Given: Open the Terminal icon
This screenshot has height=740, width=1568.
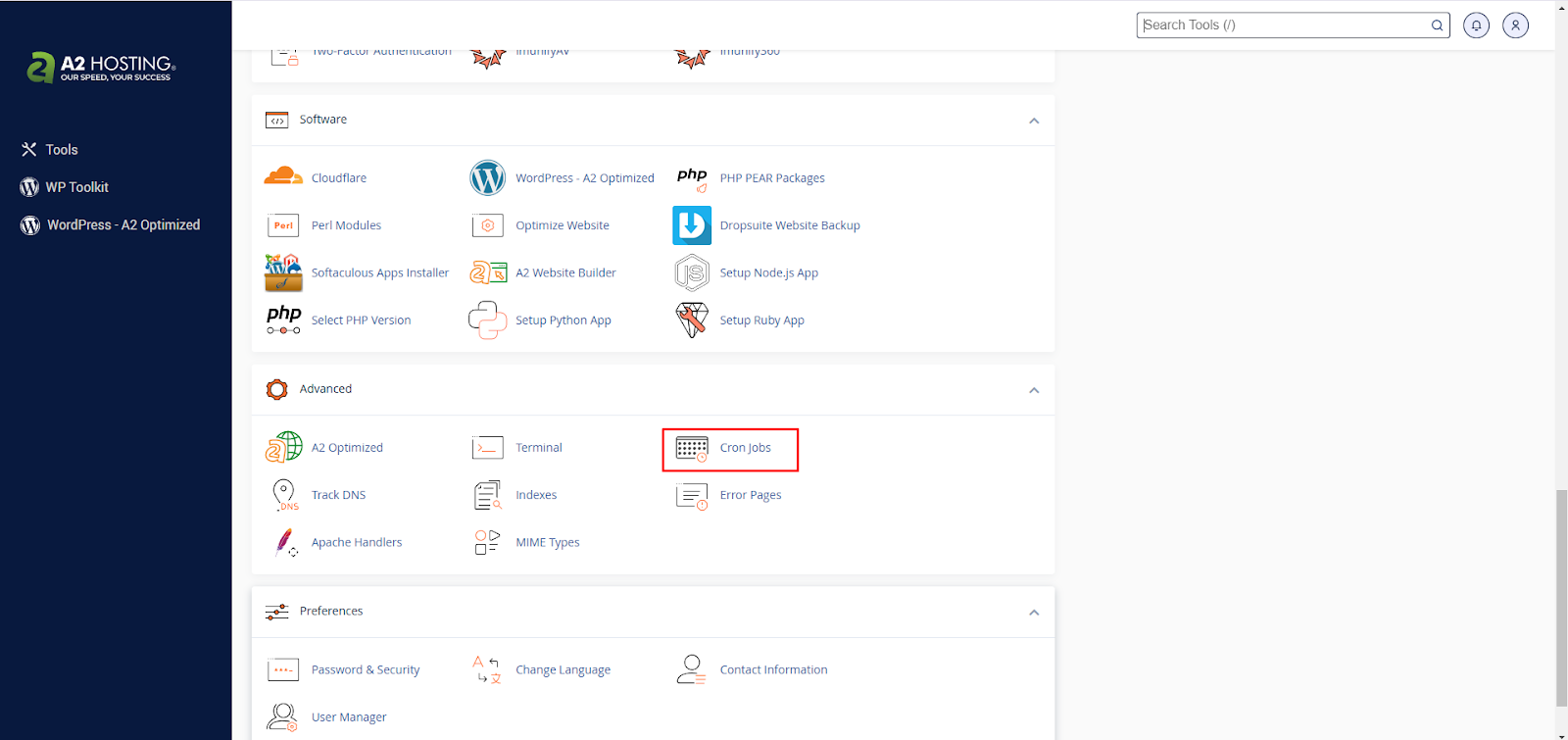Looking at the screenshot, I should (x=487, y=448).
